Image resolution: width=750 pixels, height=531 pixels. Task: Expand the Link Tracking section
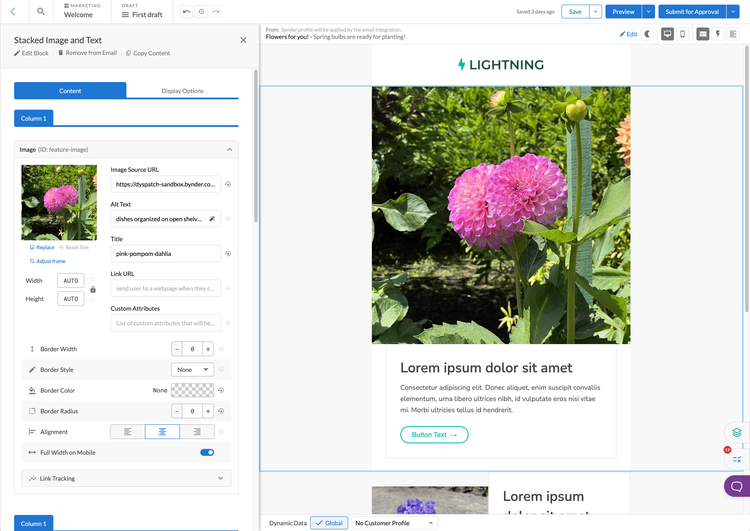[x=126, y=478]
